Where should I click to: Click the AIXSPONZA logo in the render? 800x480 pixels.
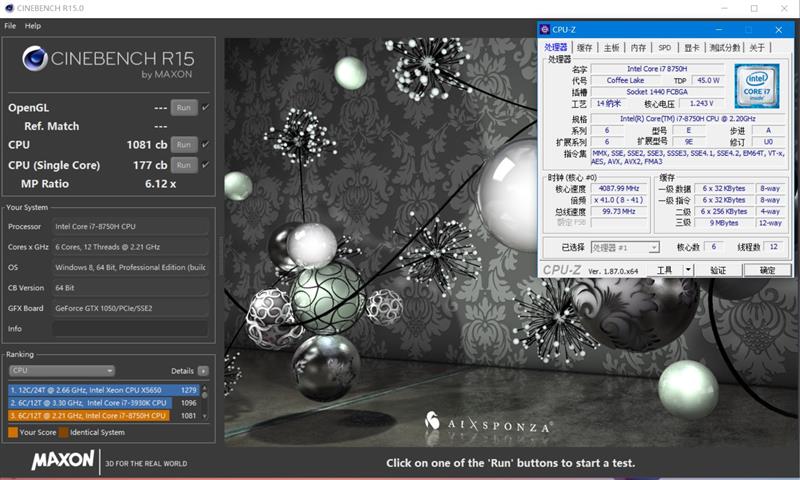(x=489, y=421)
